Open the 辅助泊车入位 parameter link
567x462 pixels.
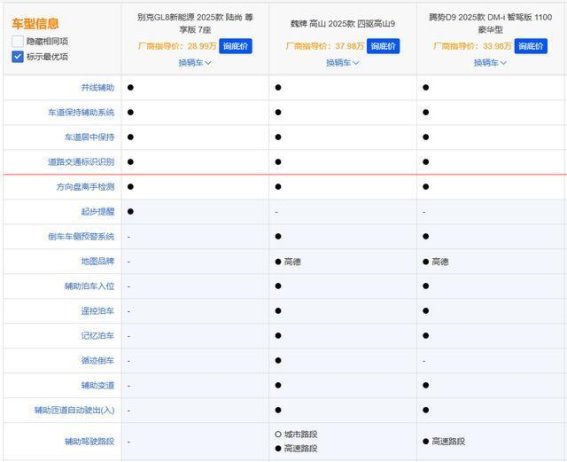coord(89,286)
